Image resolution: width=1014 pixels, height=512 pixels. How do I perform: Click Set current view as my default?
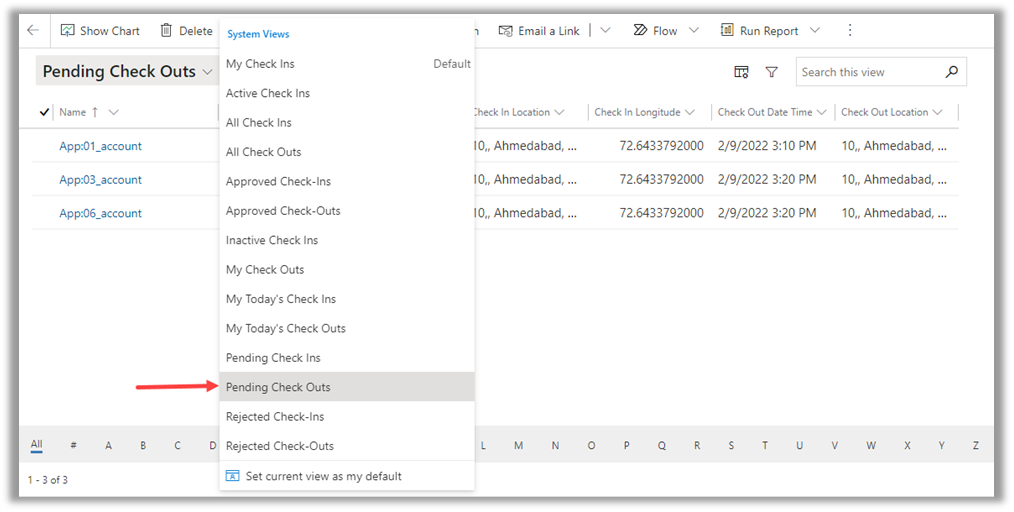pos(323,476)
